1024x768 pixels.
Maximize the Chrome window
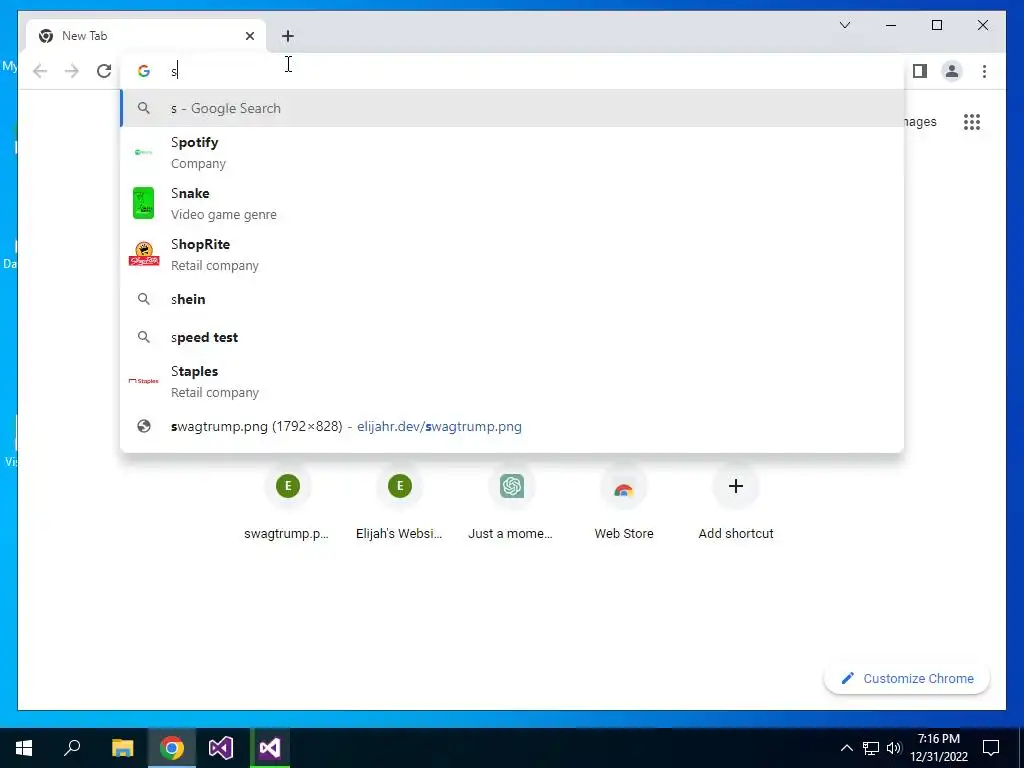pos(936,25)
